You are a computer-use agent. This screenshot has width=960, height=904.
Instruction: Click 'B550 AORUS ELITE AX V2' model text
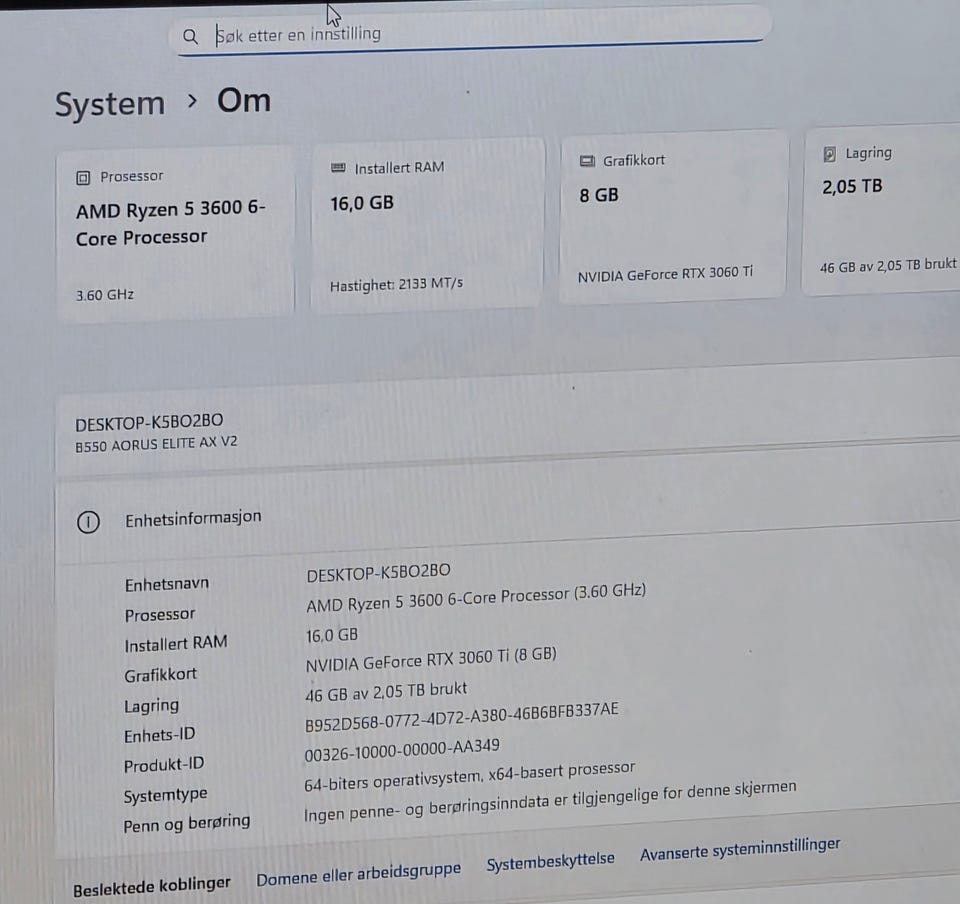156,444
